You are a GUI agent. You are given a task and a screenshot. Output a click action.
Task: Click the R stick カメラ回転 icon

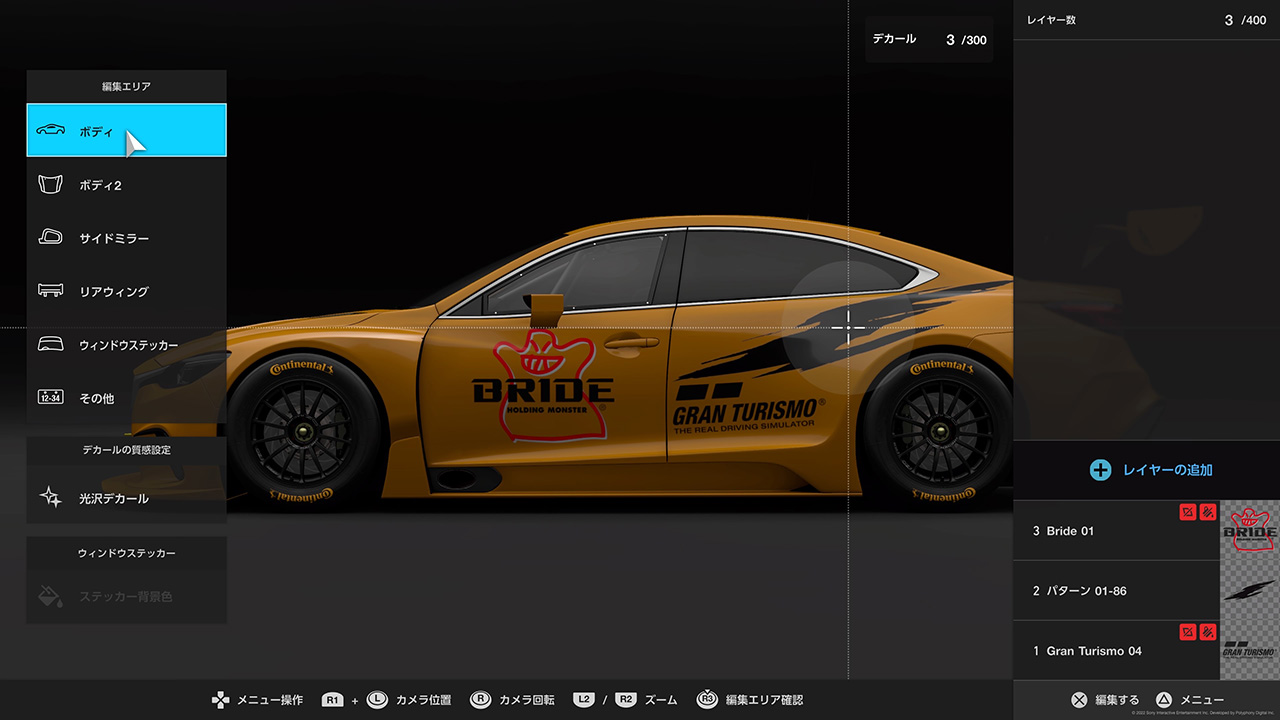click(480, 700)
